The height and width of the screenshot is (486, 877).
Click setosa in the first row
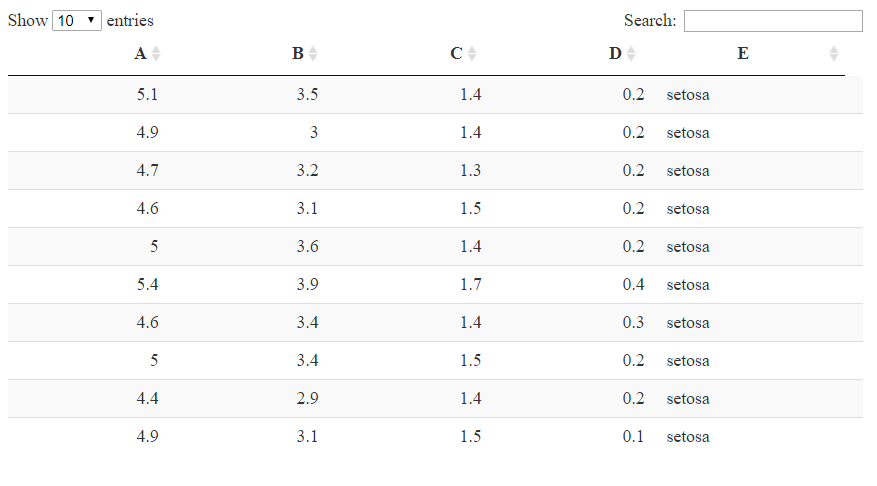(688, 95)
